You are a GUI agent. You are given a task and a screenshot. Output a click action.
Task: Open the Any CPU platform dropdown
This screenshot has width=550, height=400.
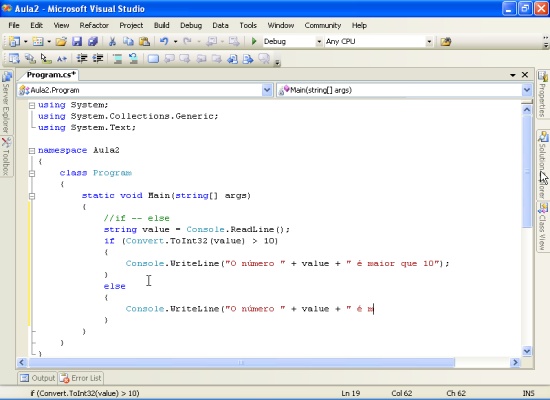(x=429, y=42)
